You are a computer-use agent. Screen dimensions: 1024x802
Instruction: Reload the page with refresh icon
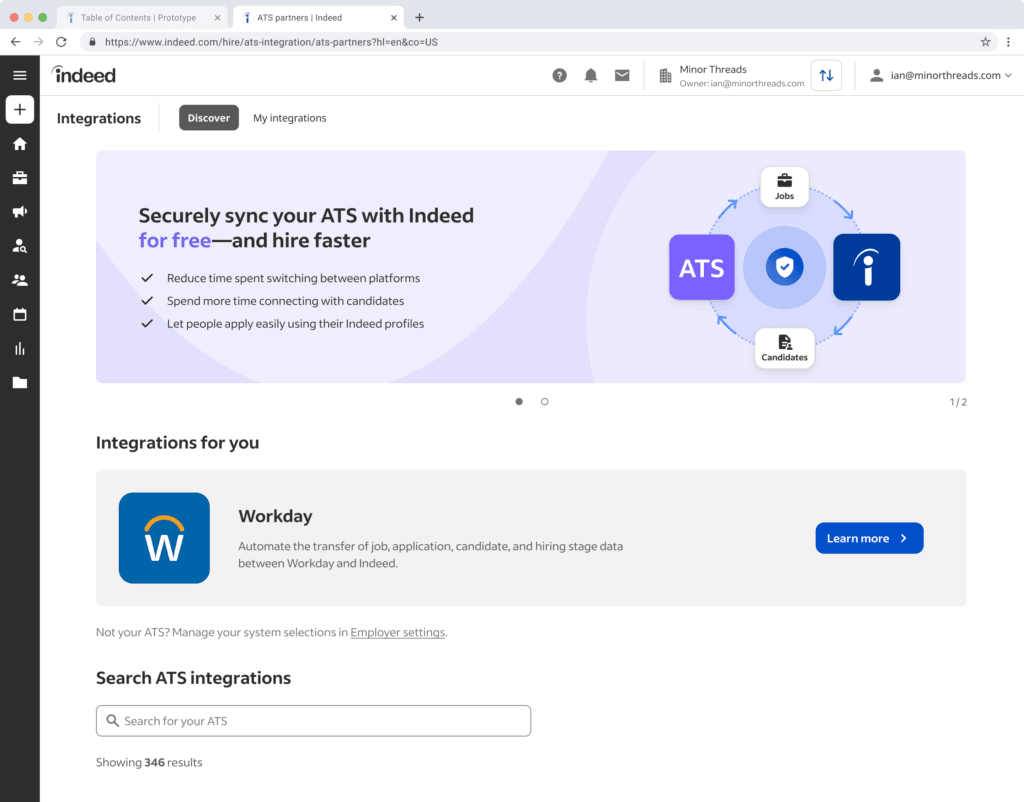pos(61,42)
